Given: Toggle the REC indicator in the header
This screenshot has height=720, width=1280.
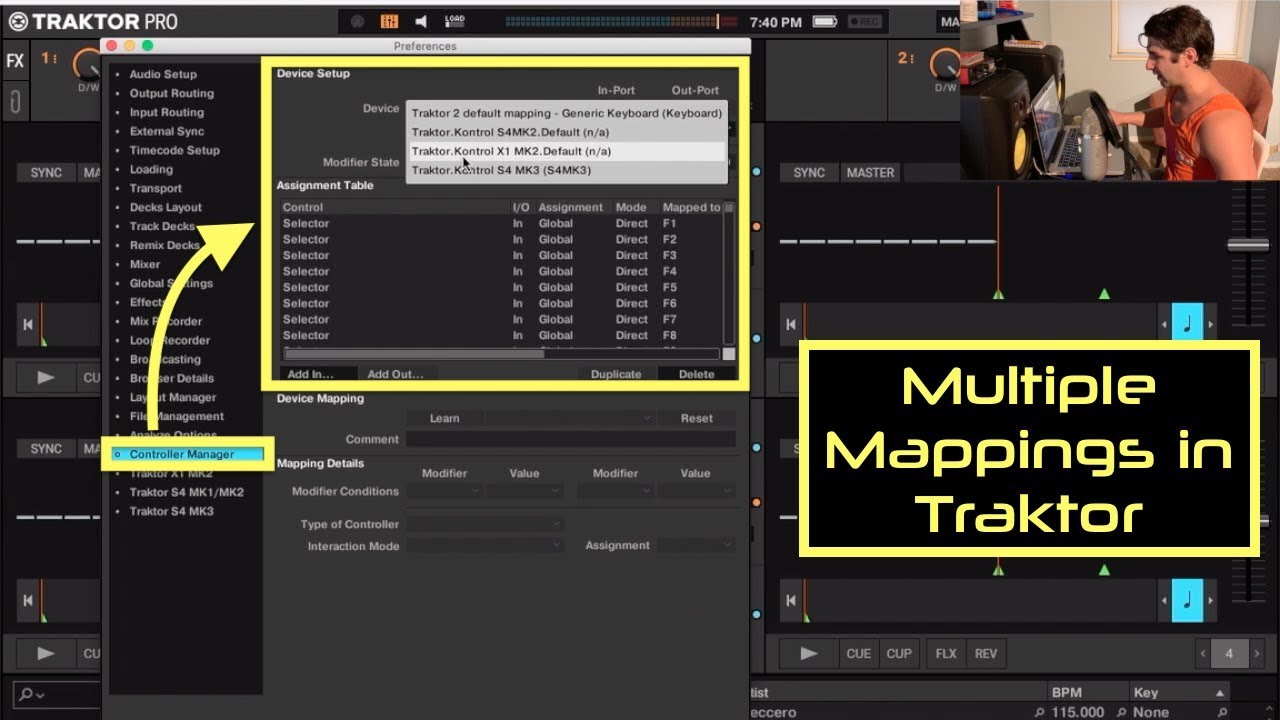Looking at the screenshot, I should coord(865,21).
